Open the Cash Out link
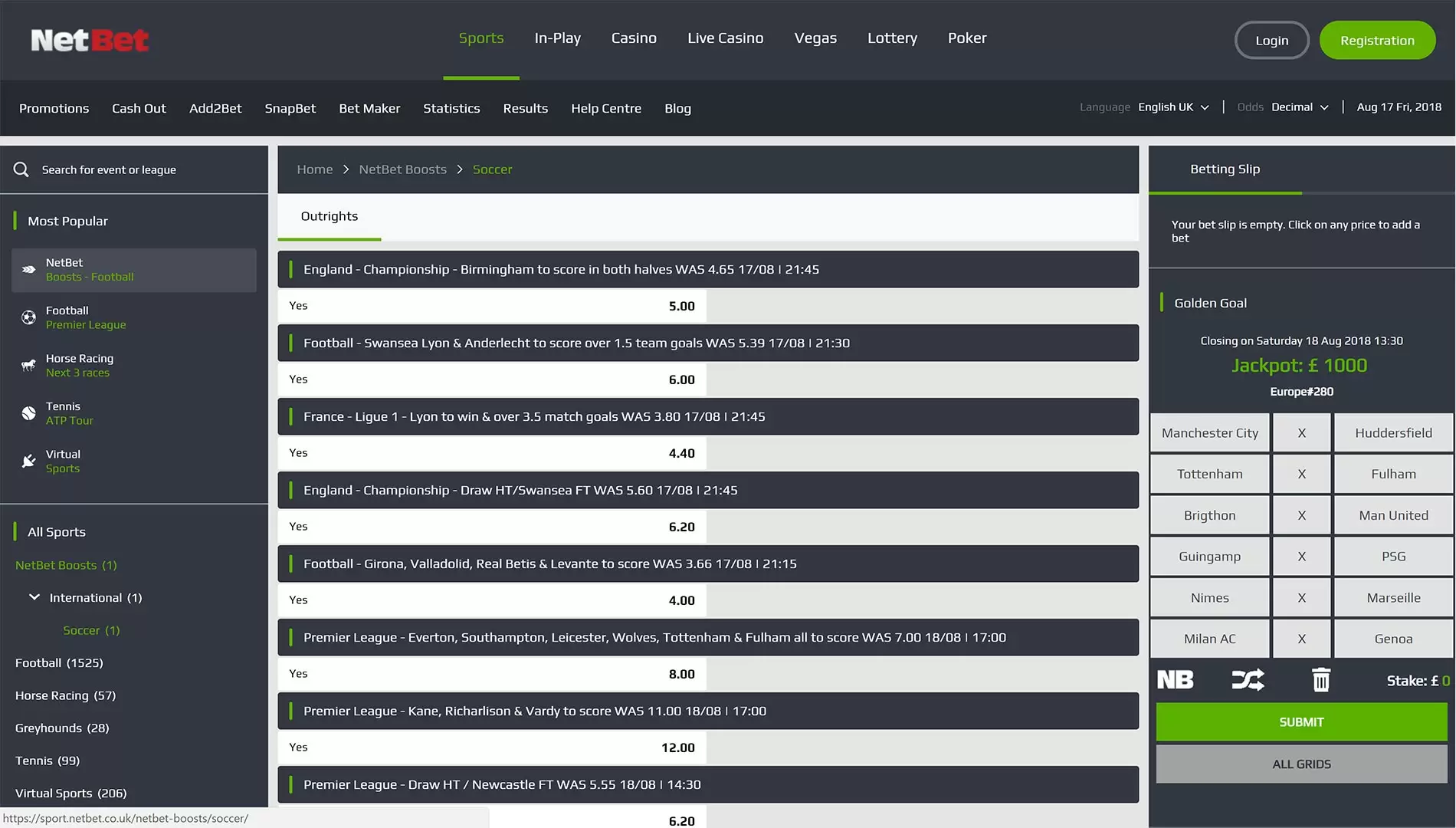 point(139,108)
